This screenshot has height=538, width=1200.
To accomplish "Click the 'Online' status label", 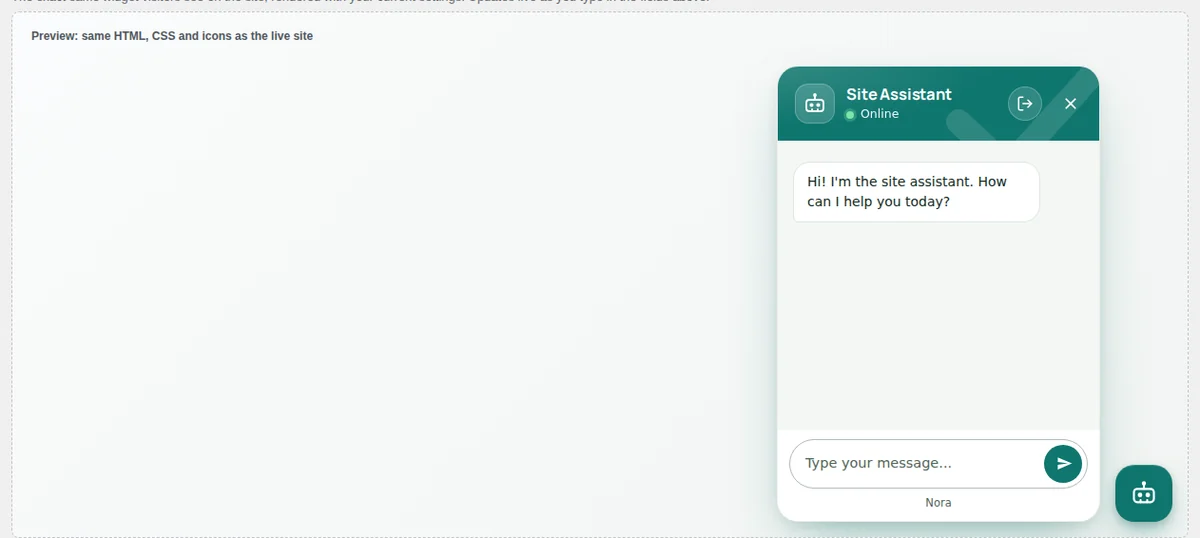I will click(x=880, y=114).
